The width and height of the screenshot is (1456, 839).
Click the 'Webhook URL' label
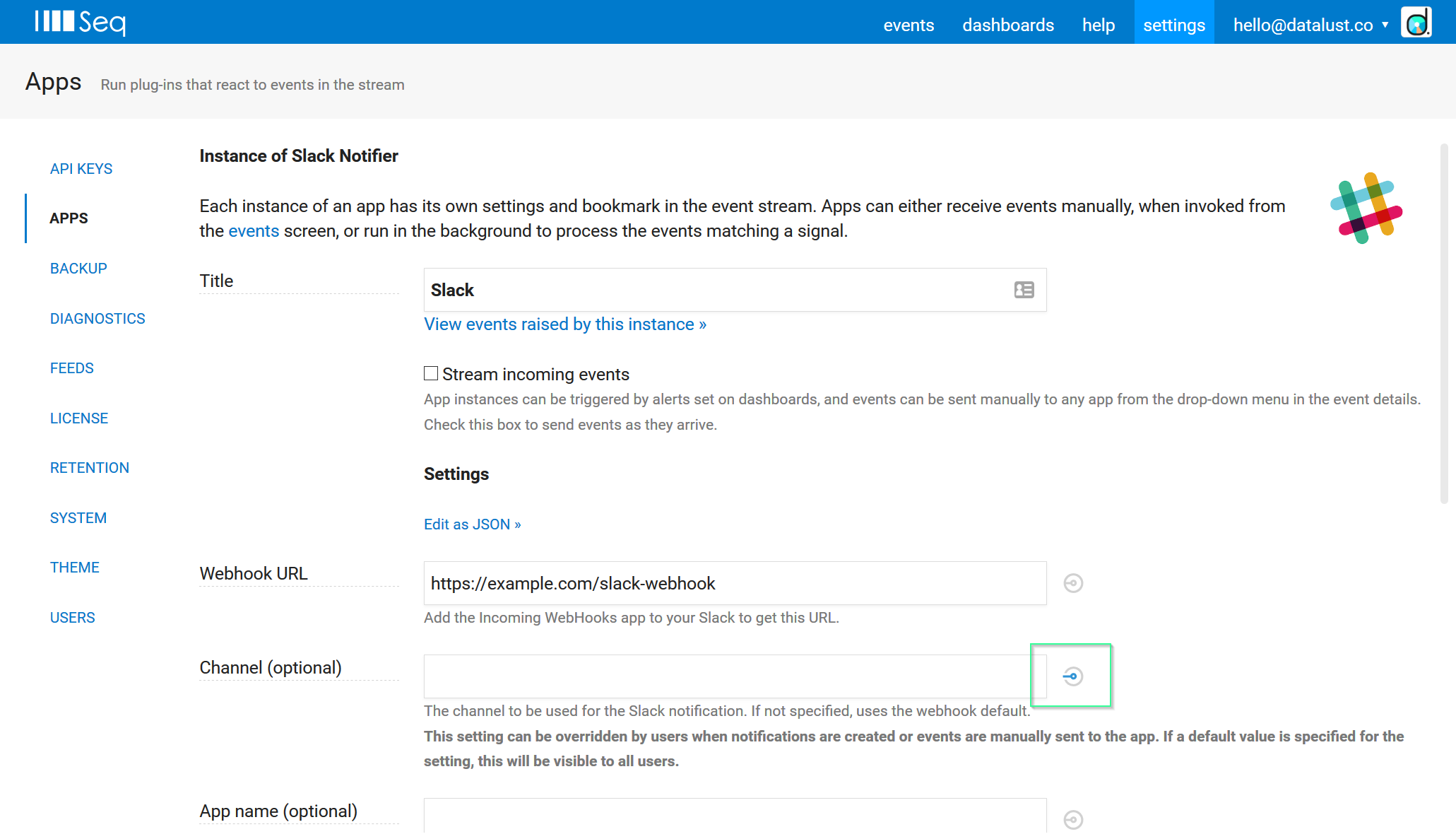point(254,573)
